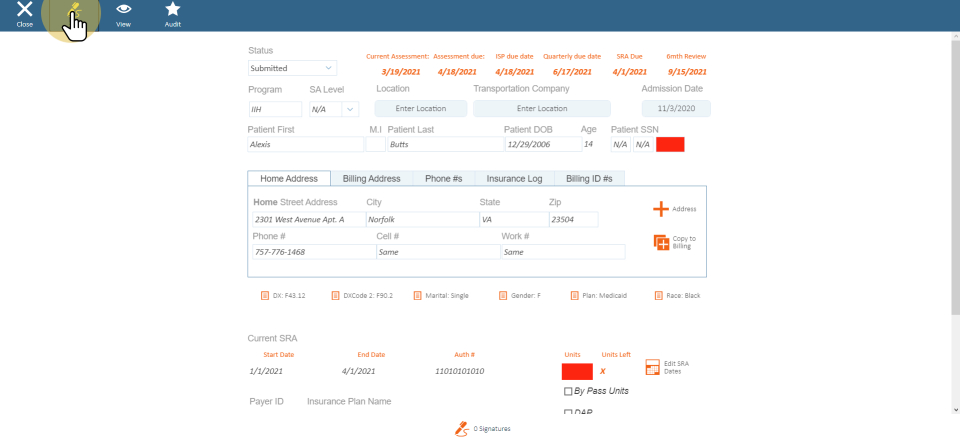The image size is (960, 440).
Task: Open the Edit SRA Dates calendar icon
Action: tap(652, 368)
